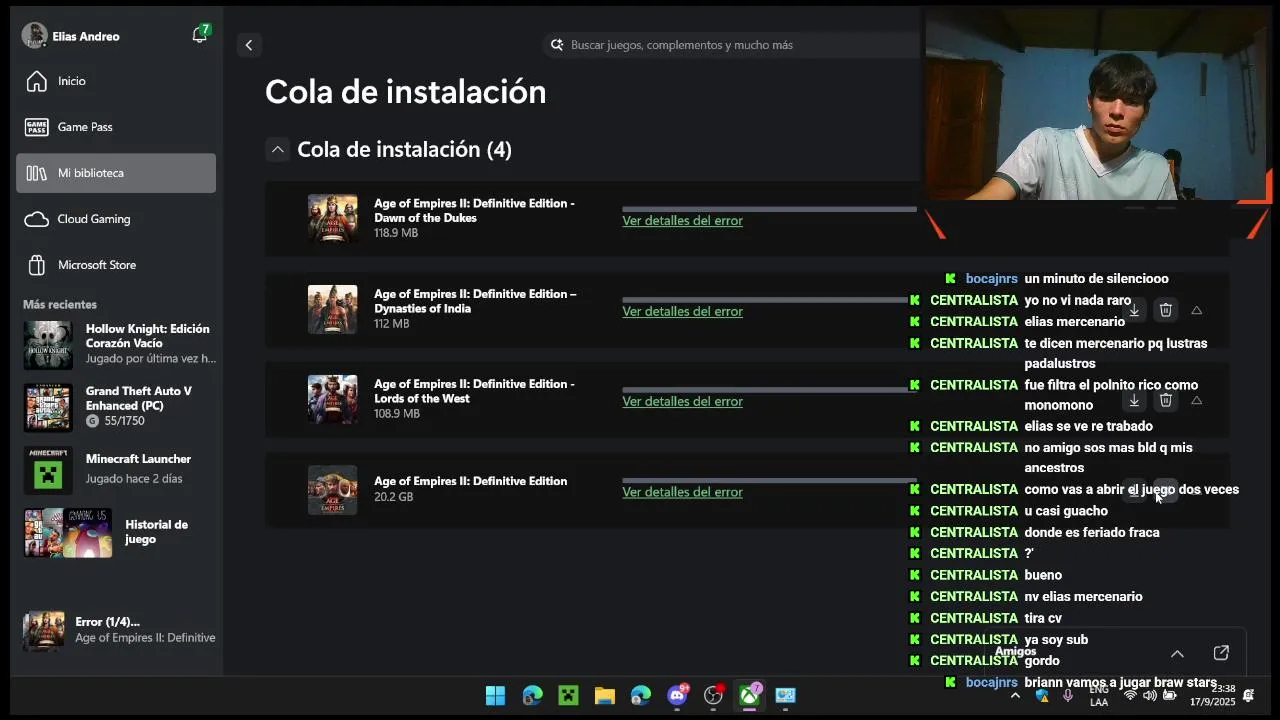Show hidden system tray icons
1280x720 pixels.
pos(1015,695)
